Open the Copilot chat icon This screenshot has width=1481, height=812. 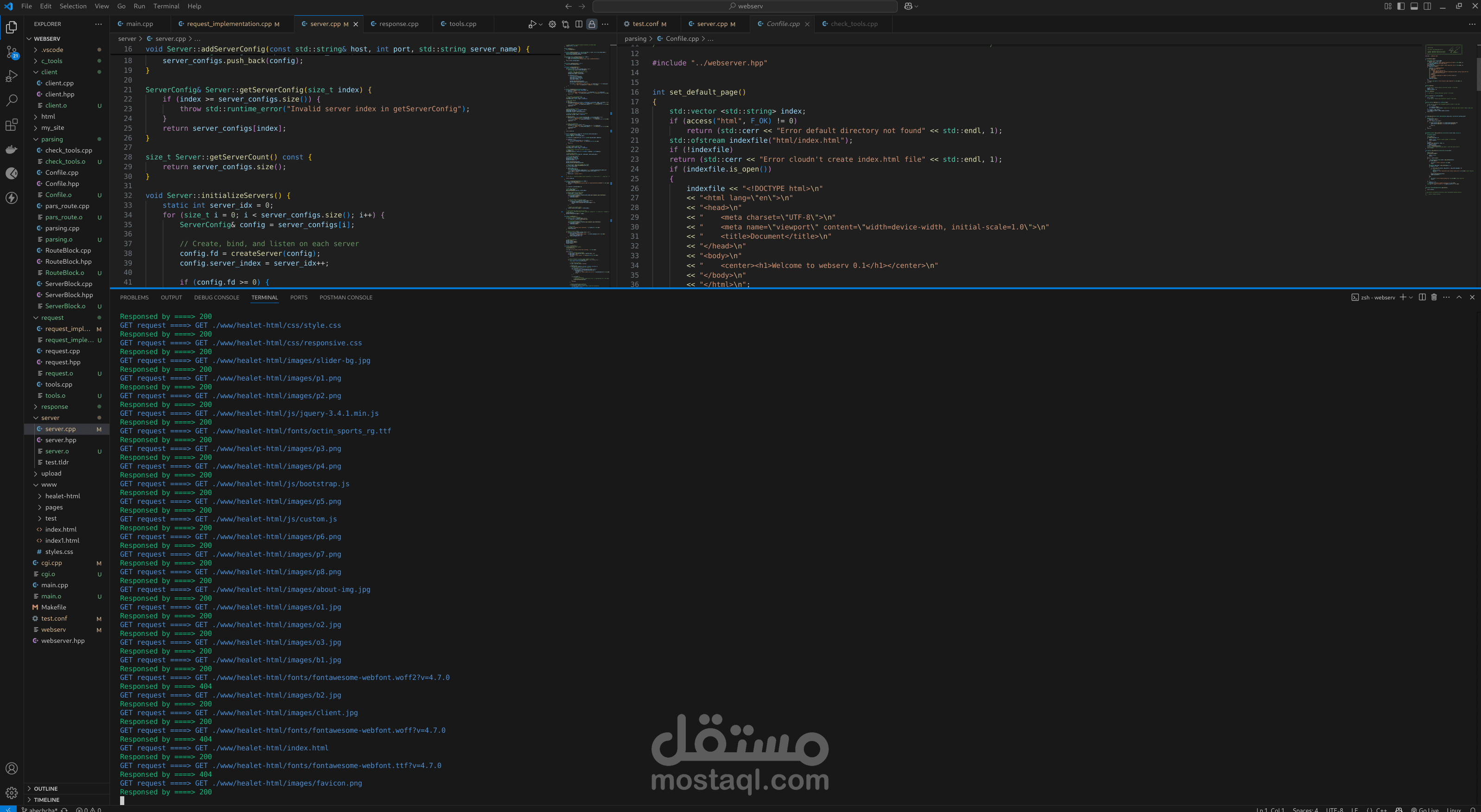pos(908,6)
